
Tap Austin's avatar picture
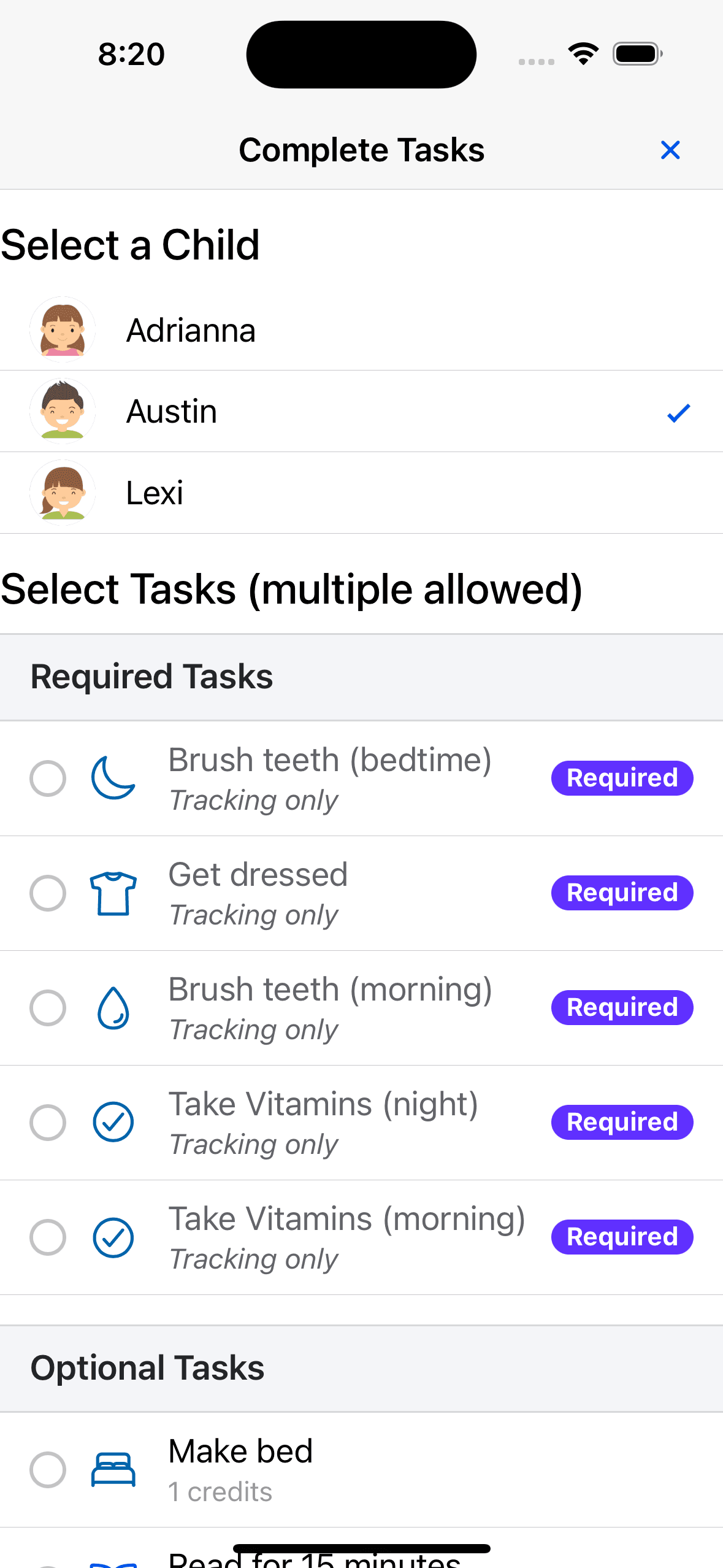pyautogui.click(x=63, y=411)
